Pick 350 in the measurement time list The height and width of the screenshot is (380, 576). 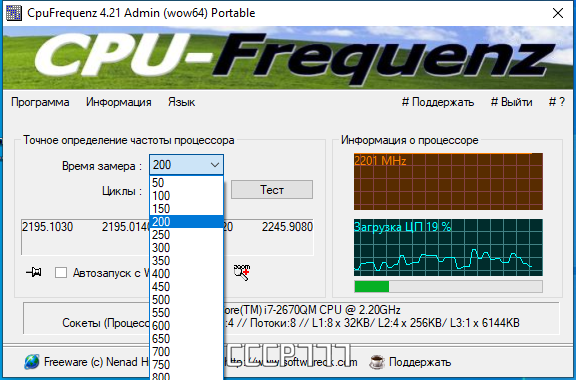click(x=186, y=261)
